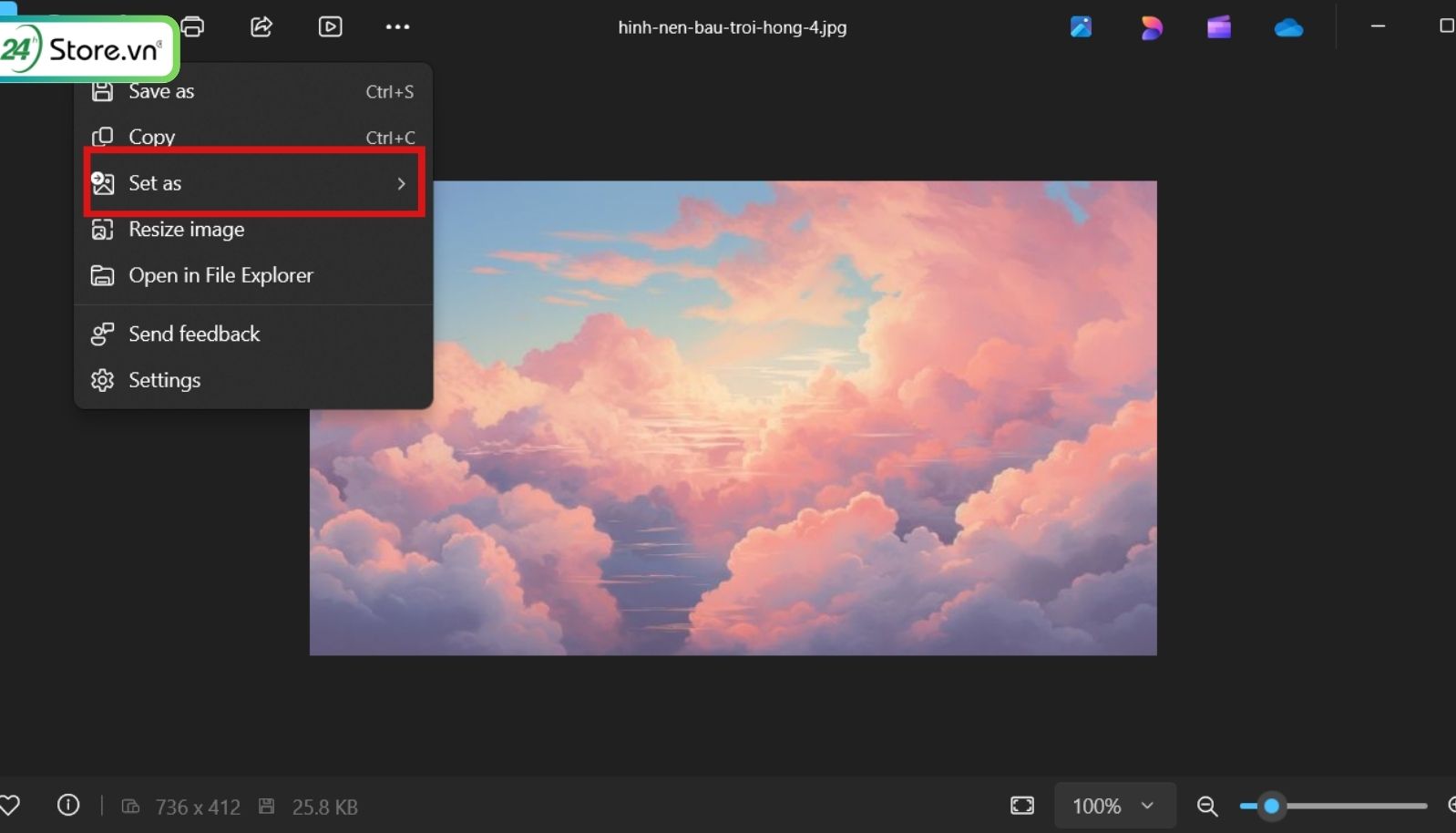Toggle favorite with the heart icon
The image size is (1456, 833).
click(x=10, y=806)
